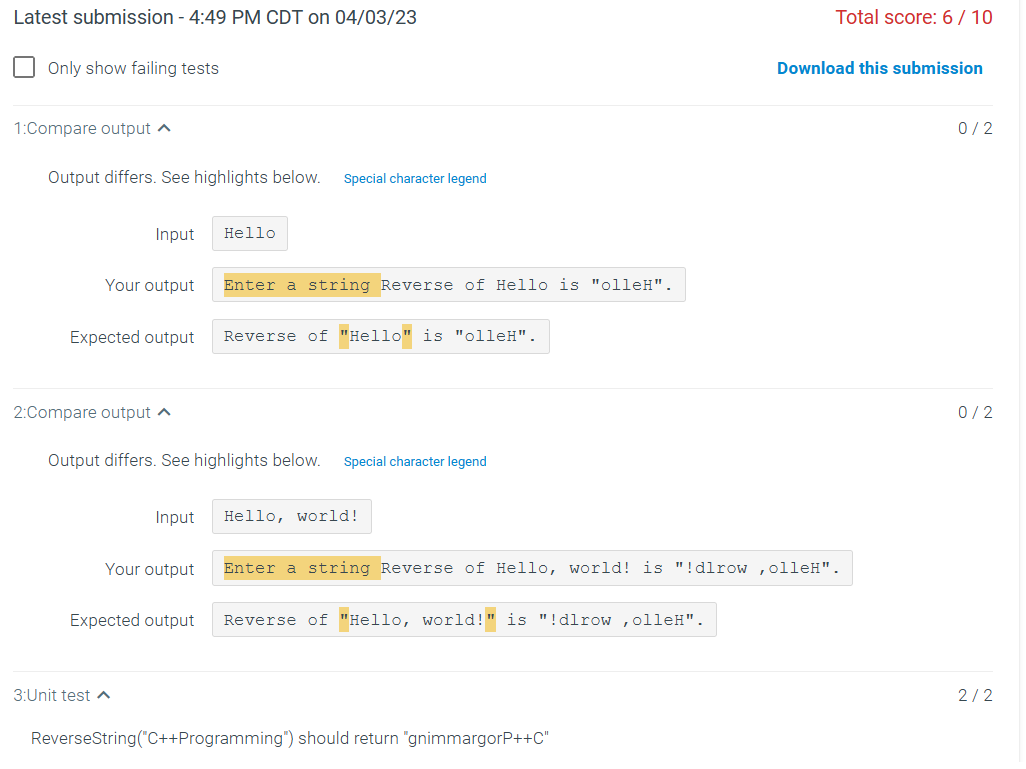
Task: Click the 2/2 score beside Unit test
Action: [x=974, y=694]
